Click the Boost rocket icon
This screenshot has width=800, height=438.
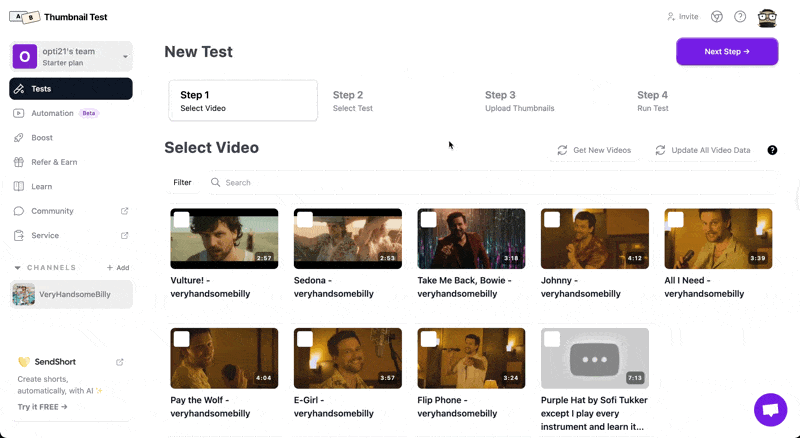click(19, 138)
